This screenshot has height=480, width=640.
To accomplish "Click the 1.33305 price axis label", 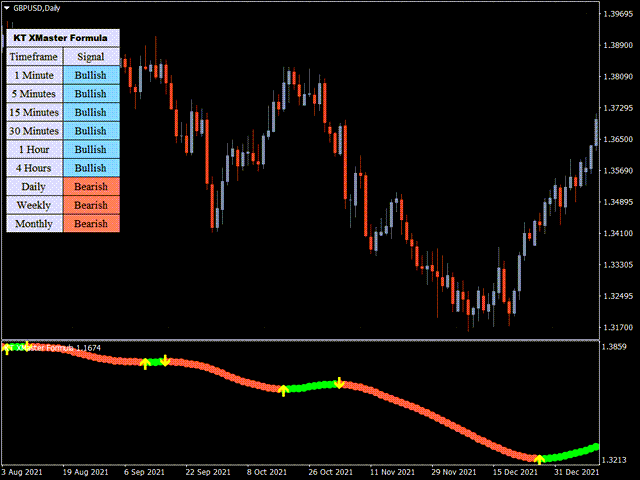I will click(618, 265).
